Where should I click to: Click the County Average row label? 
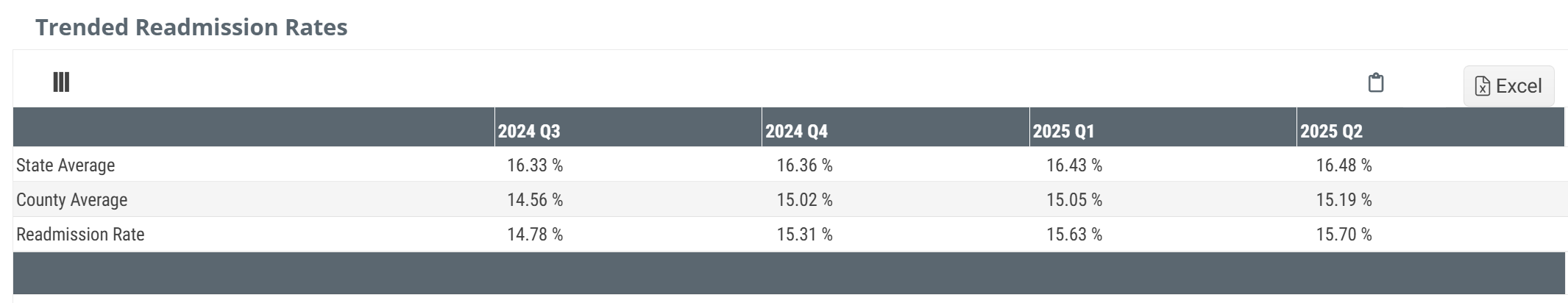tap(72, 200)
